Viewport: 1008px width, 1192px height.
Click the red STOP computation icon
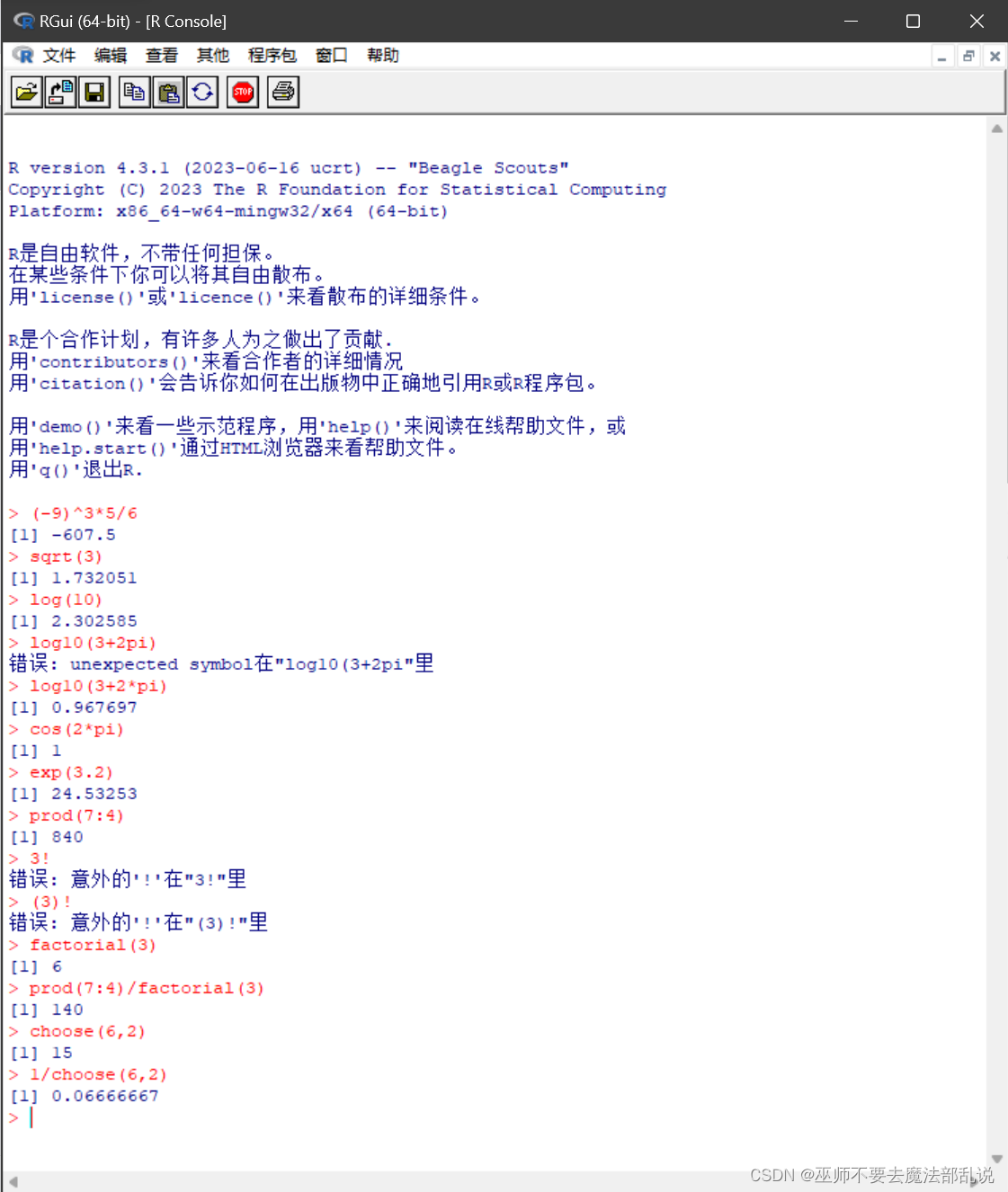tap(243, 92)
